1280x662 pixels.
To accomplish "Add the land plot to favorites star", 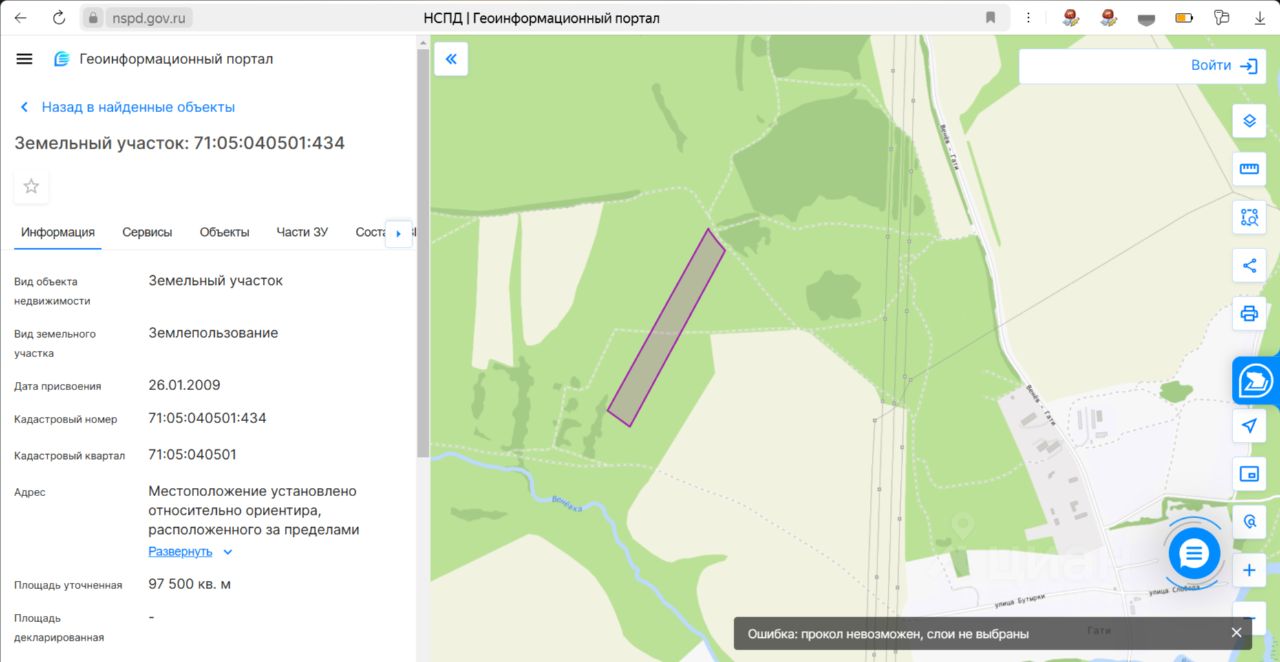I will click(31, 186).
